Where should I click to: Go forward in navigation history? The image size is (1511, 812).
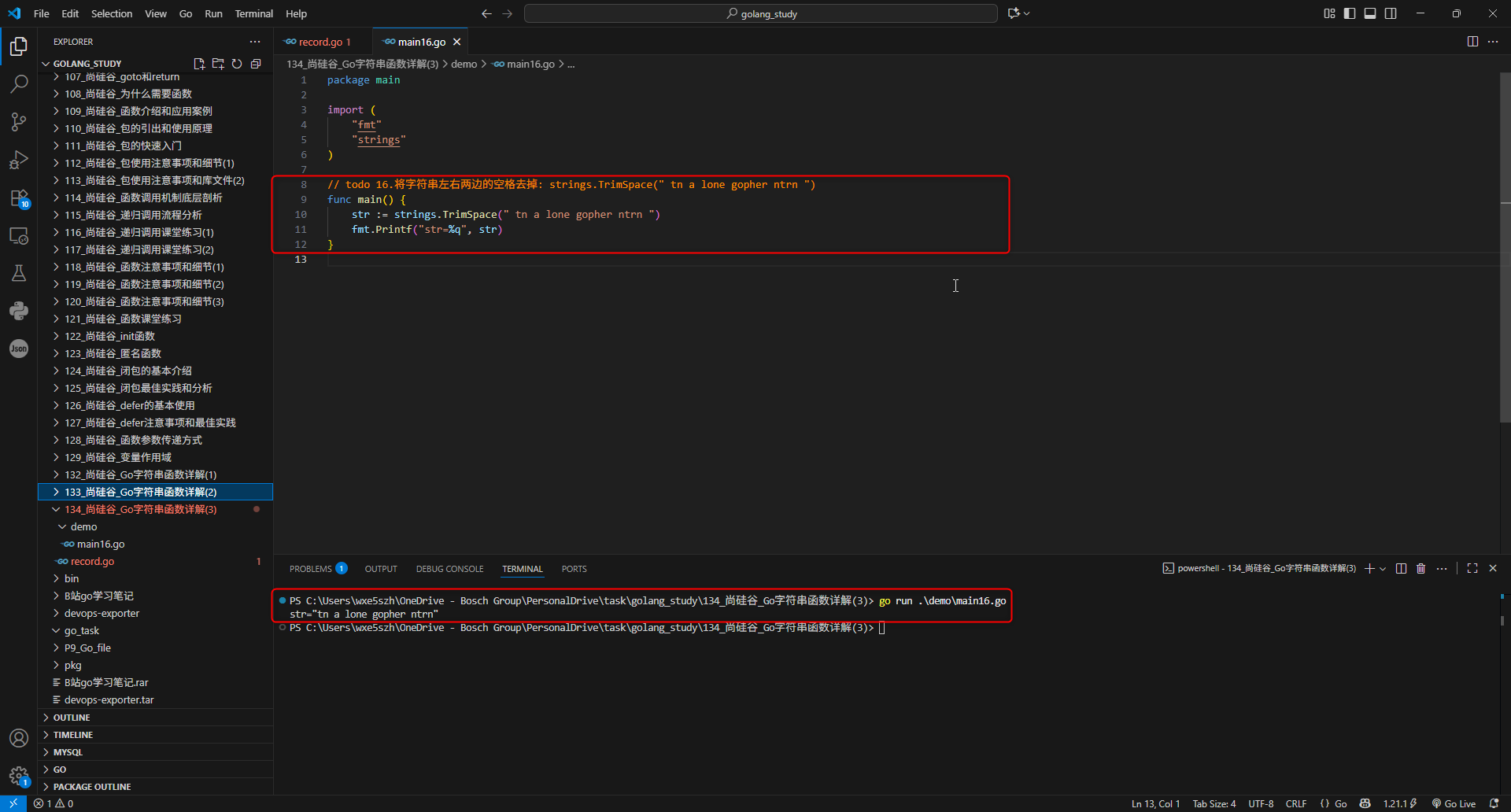click(508, 13)
